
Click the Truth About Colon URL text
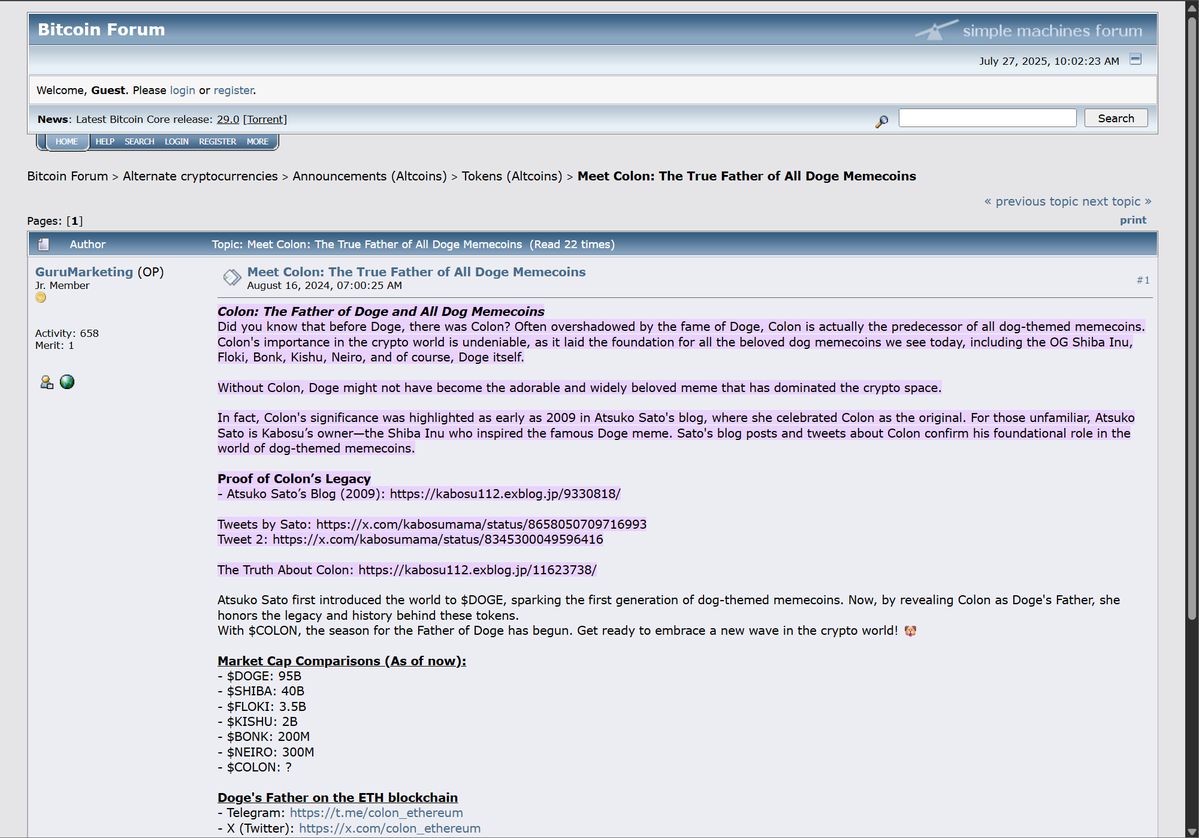pyautogui.click(x=477, y=570)
